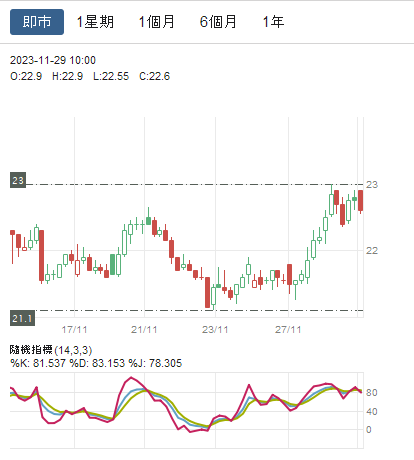
Task: Click the 21/11 date axis label
Action: click(144, 330)
